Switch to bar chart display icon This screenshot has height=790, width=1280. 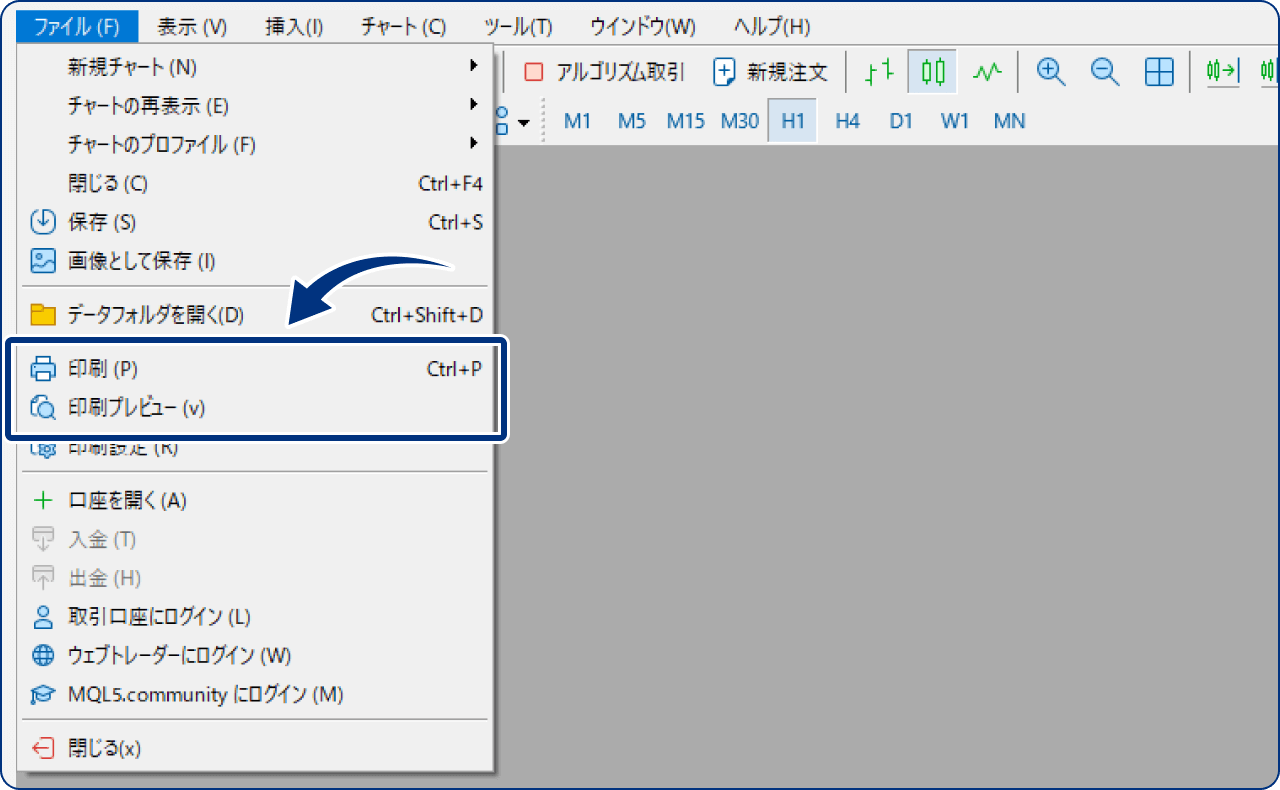[879, 72]
